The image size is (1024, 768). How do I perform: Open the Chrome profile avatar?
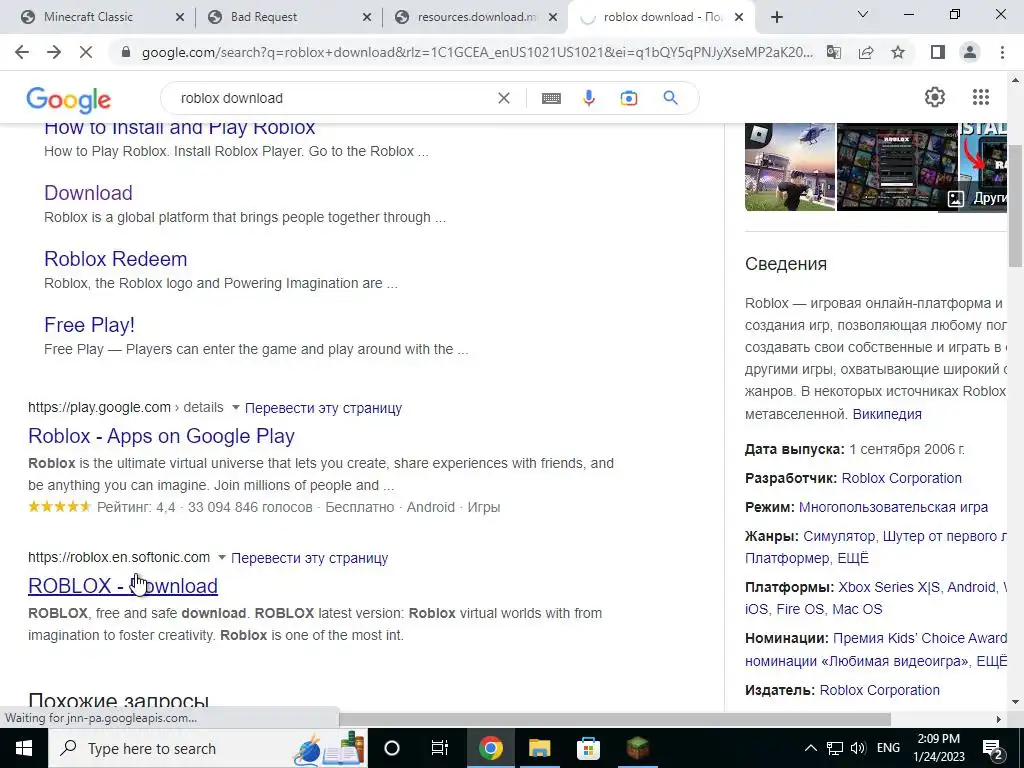point(970,52)
